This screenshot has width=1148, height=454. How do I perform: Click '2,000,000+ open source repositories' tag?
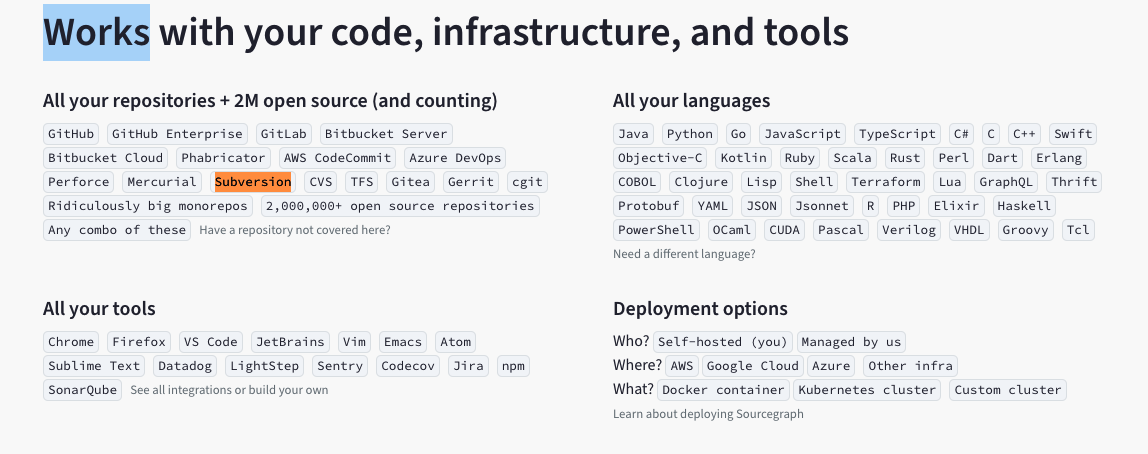tap(400, 206)
